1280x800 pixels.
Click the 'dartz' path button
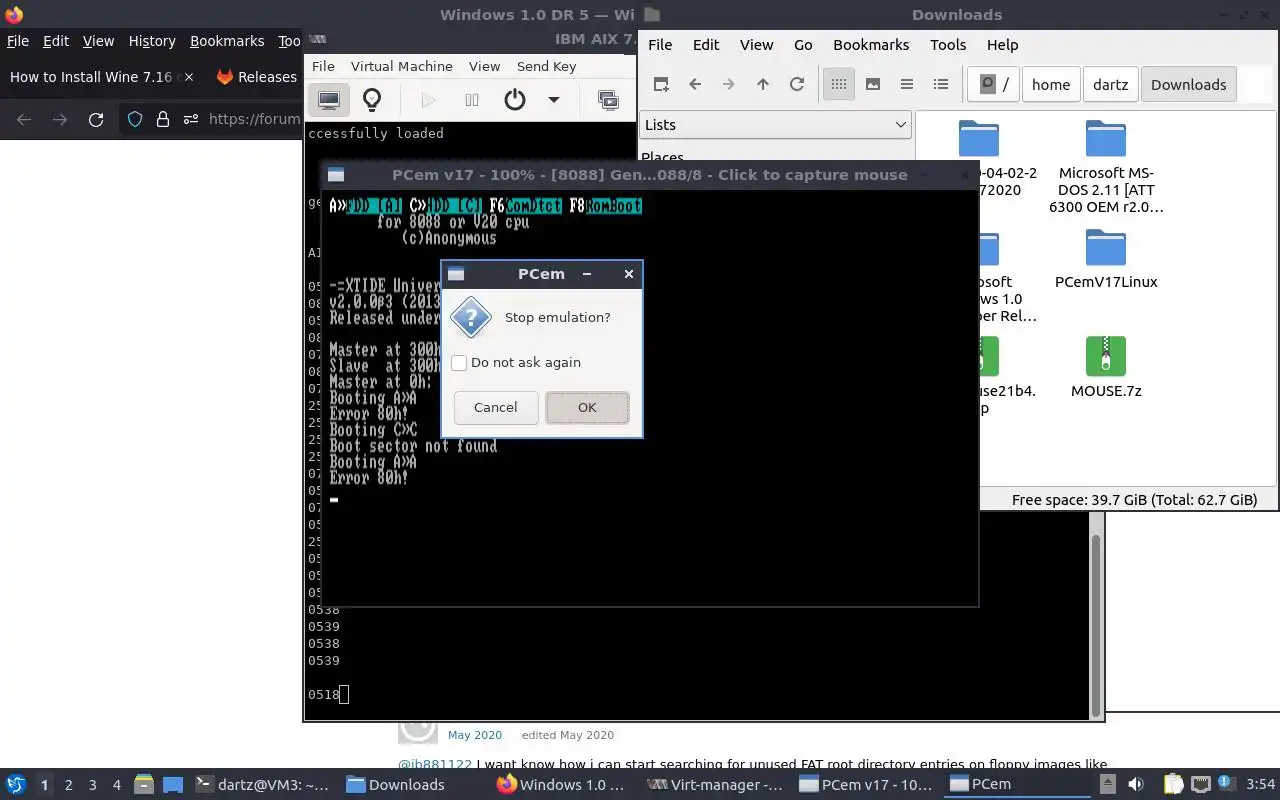coord(1110,85)
